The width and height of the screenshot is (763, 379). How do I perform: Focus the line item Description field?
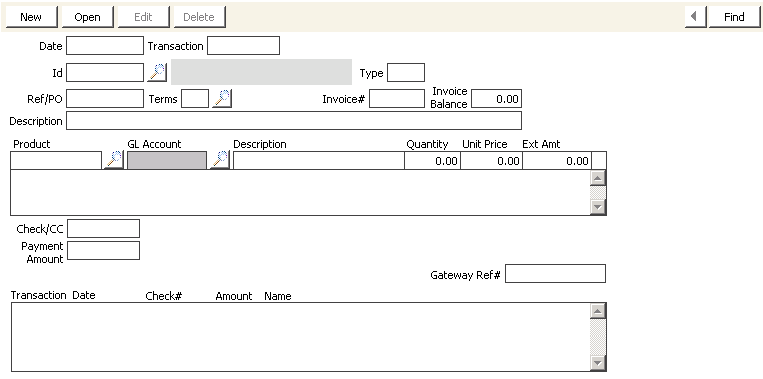319,160
